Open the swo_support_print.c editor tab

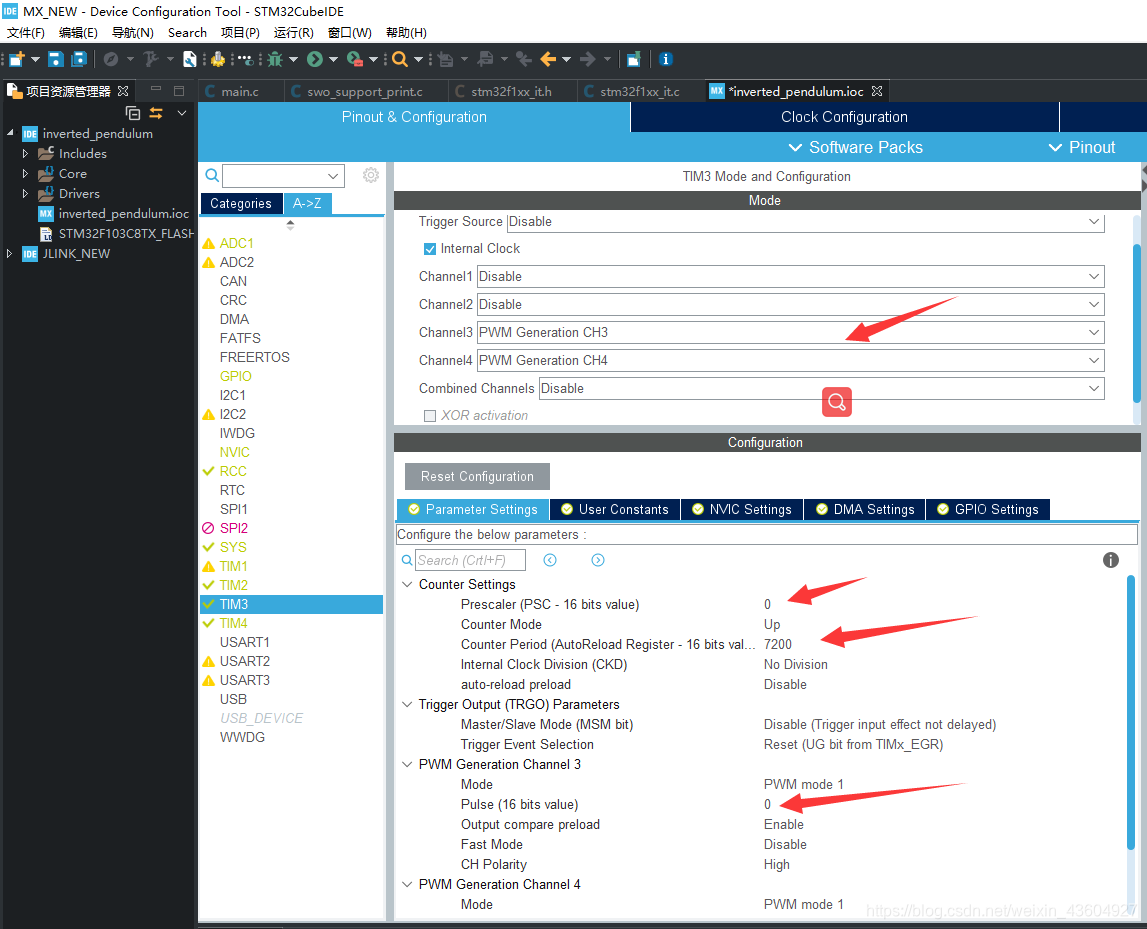[x=364, y=91]
